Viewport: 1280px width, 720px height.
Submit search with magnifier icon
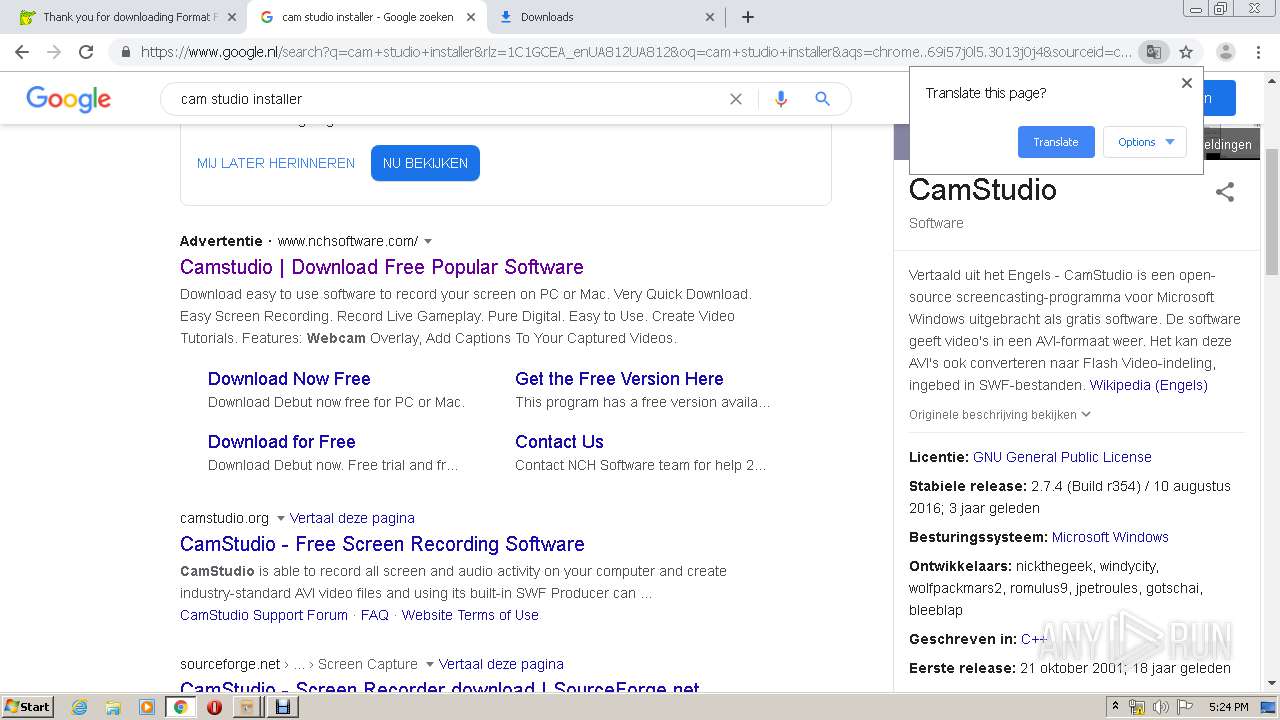click(823, 99)
